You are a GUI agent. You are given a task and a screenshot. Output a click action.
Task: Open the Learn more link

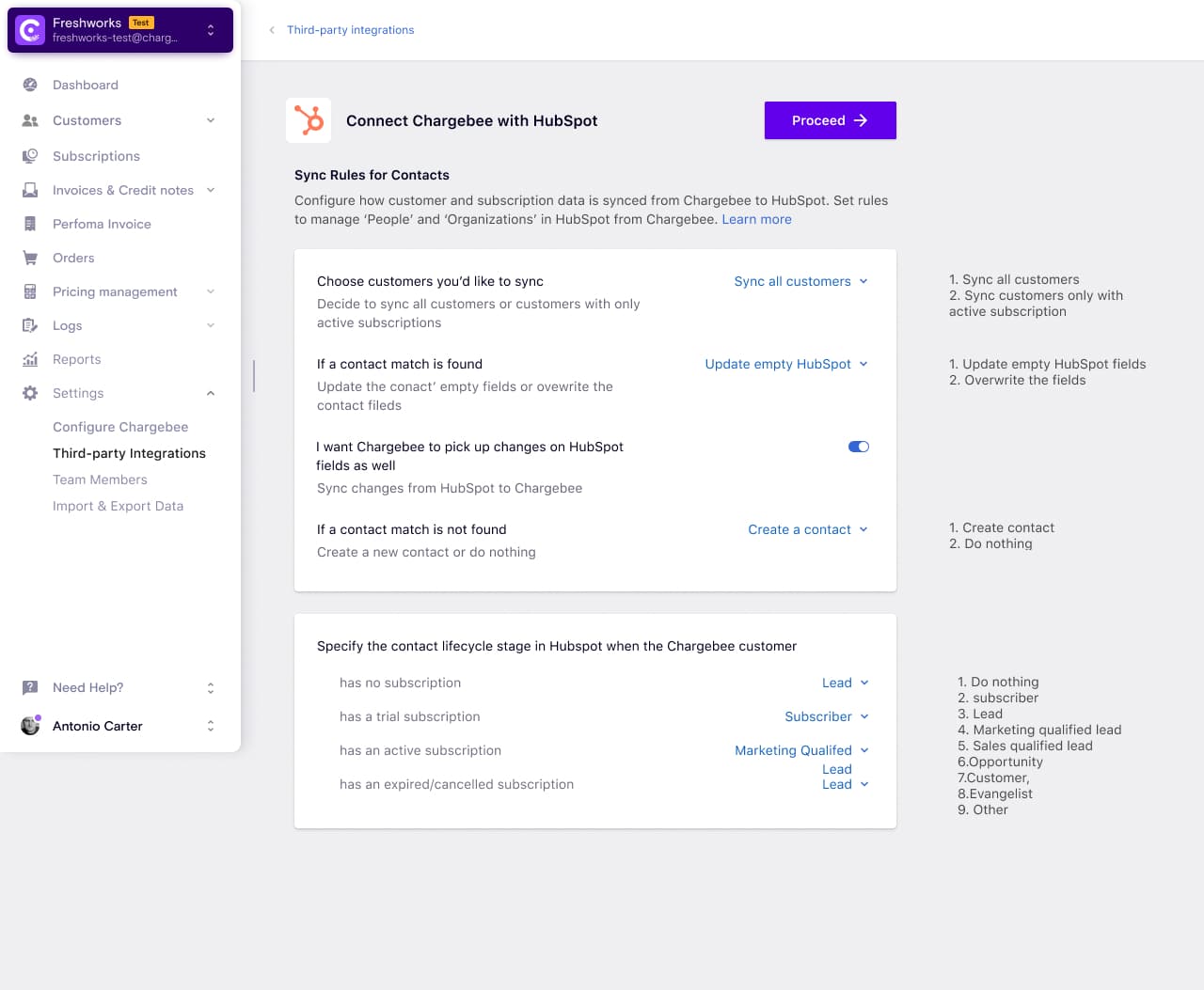[756, 219]
